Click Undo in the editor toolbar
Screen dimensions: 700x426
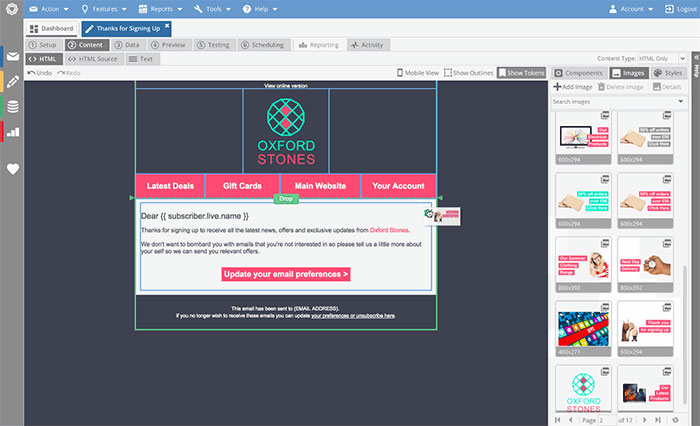click(x=39, y=73)
